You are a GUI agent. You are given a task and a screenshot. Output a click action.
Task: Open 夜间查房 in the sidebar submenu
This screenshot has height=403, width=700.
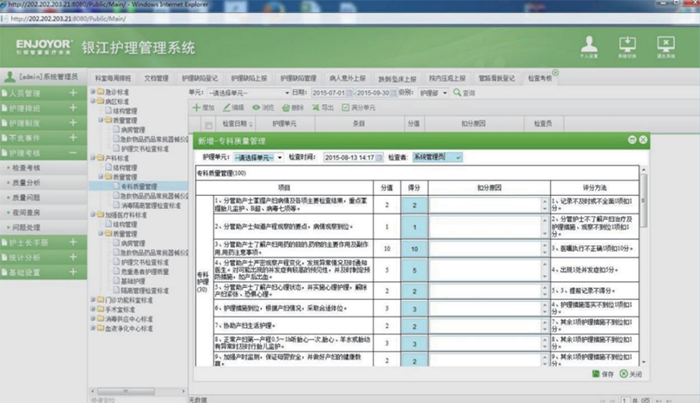click(x=26, y=212)
